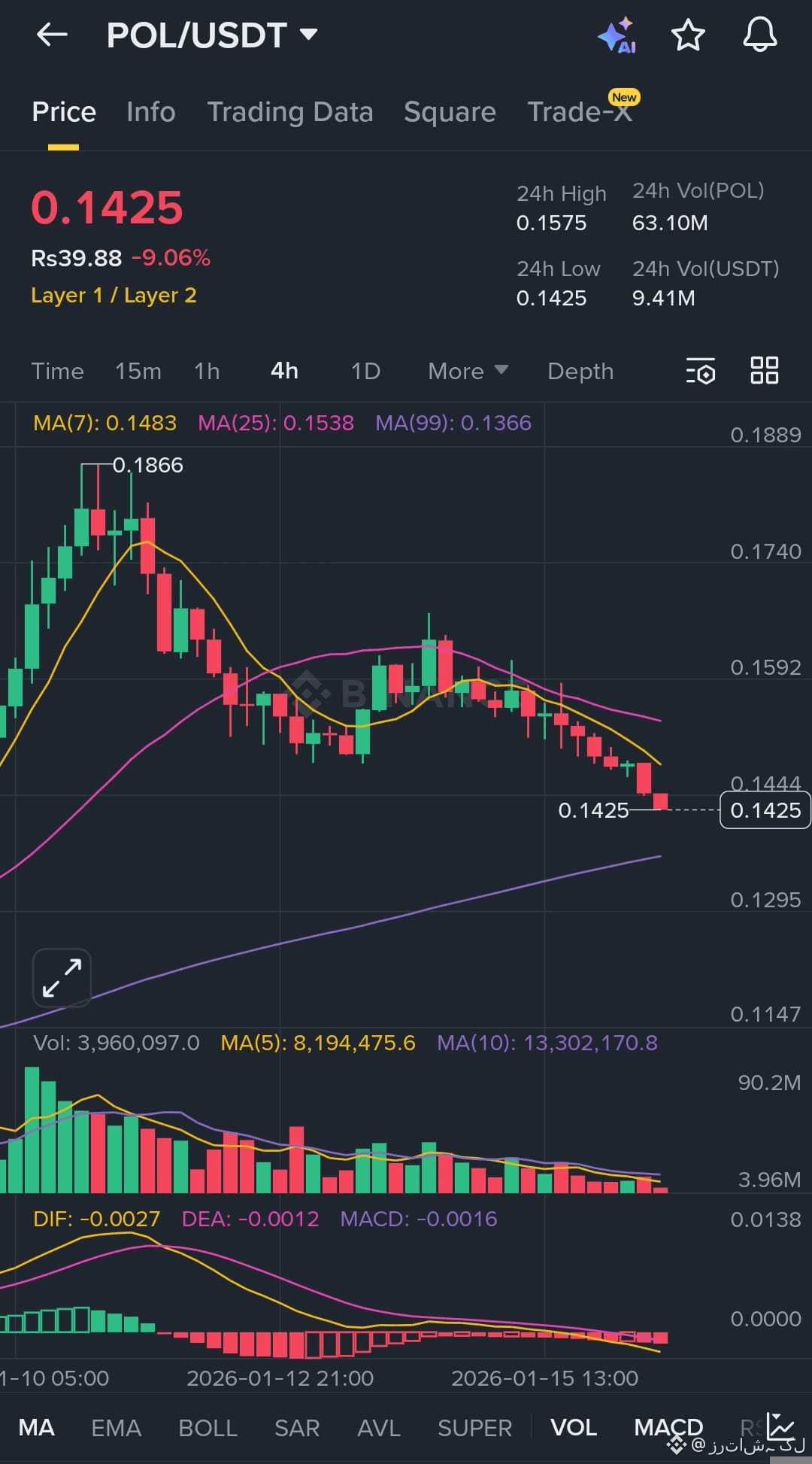Image resolution: width=812 pixels, height=1464 pixels.
Task: Select the 1h timeframe
Action: 207,371
